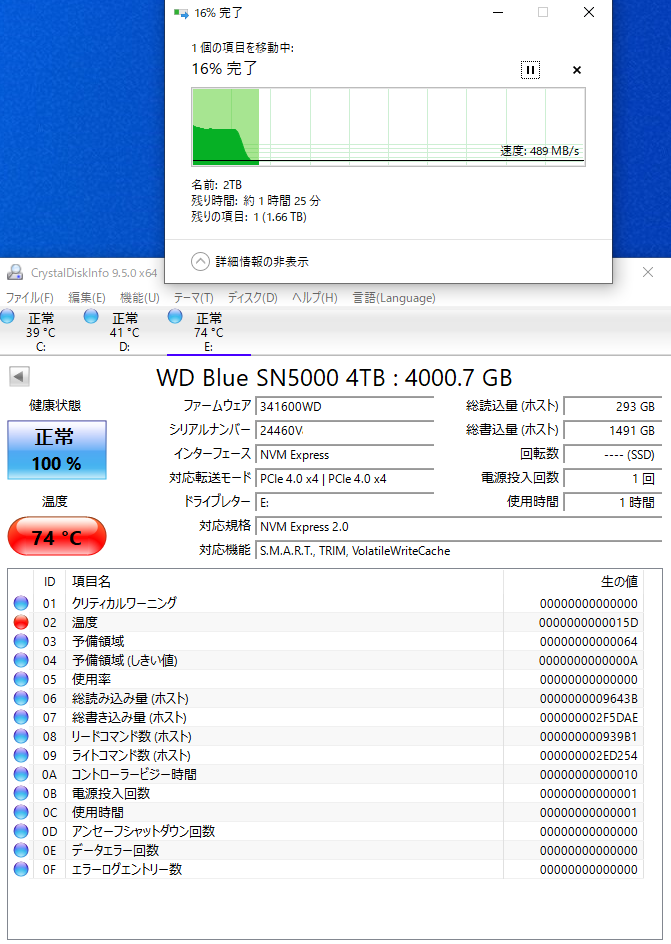The height and width of the screenshot is (944, 671).
Task: Click the CrystalDiskInfo app icon in title bar
Action: (15, 273)
